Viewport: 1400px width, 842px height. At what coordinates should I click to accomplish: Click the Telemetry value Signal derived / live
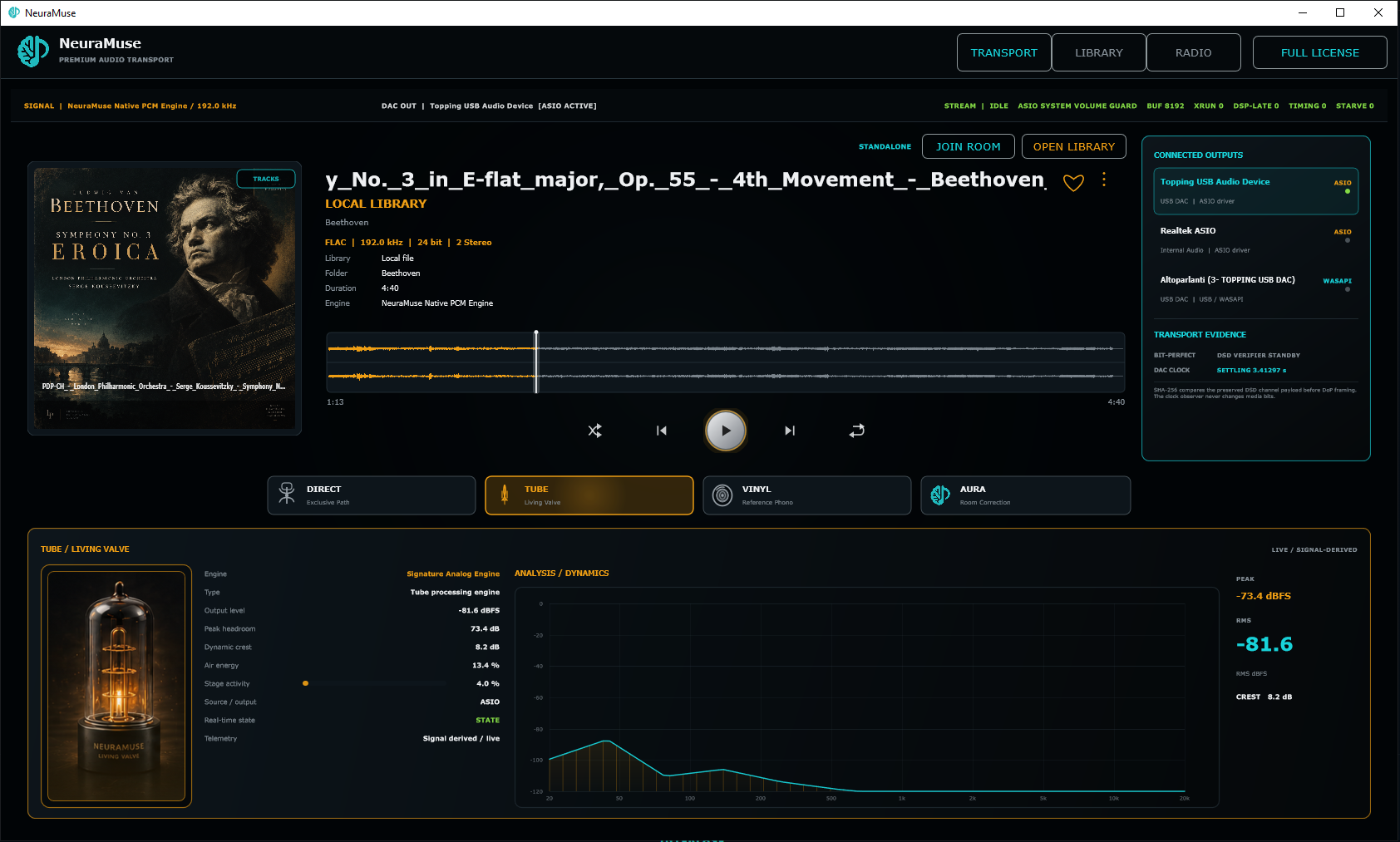pyautogui.click(x=461, y=739)
